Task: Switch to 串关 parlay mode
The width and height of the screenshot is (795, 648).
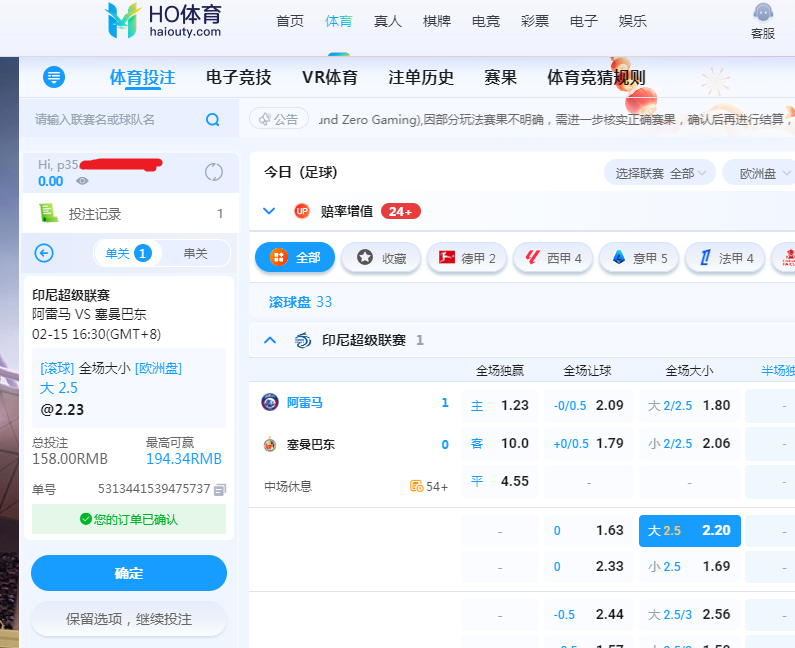Action: [x=195, y=253]
